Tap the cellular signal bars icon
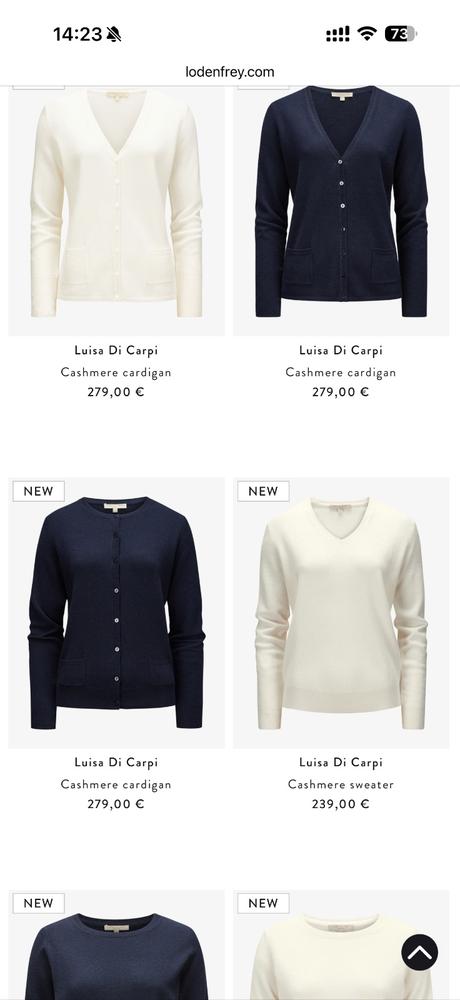Image resolution: width=460 pixels, height=1000 pixels. point(338,34)
